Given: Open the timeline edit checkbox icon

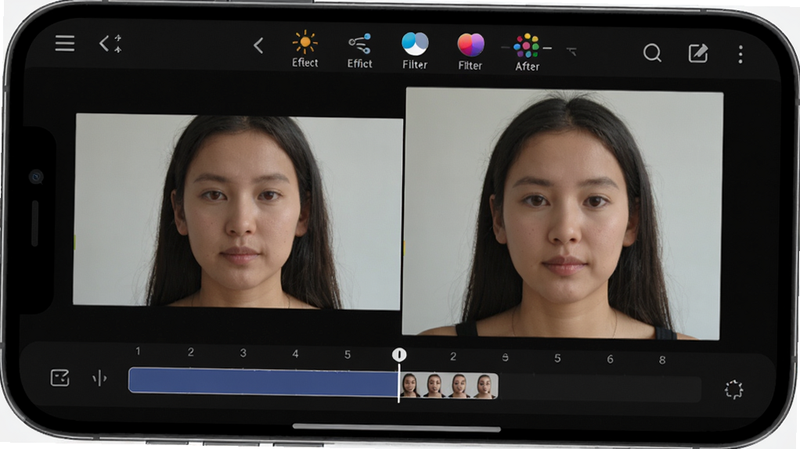Looking at the screenshot, I should pos(60,378).
